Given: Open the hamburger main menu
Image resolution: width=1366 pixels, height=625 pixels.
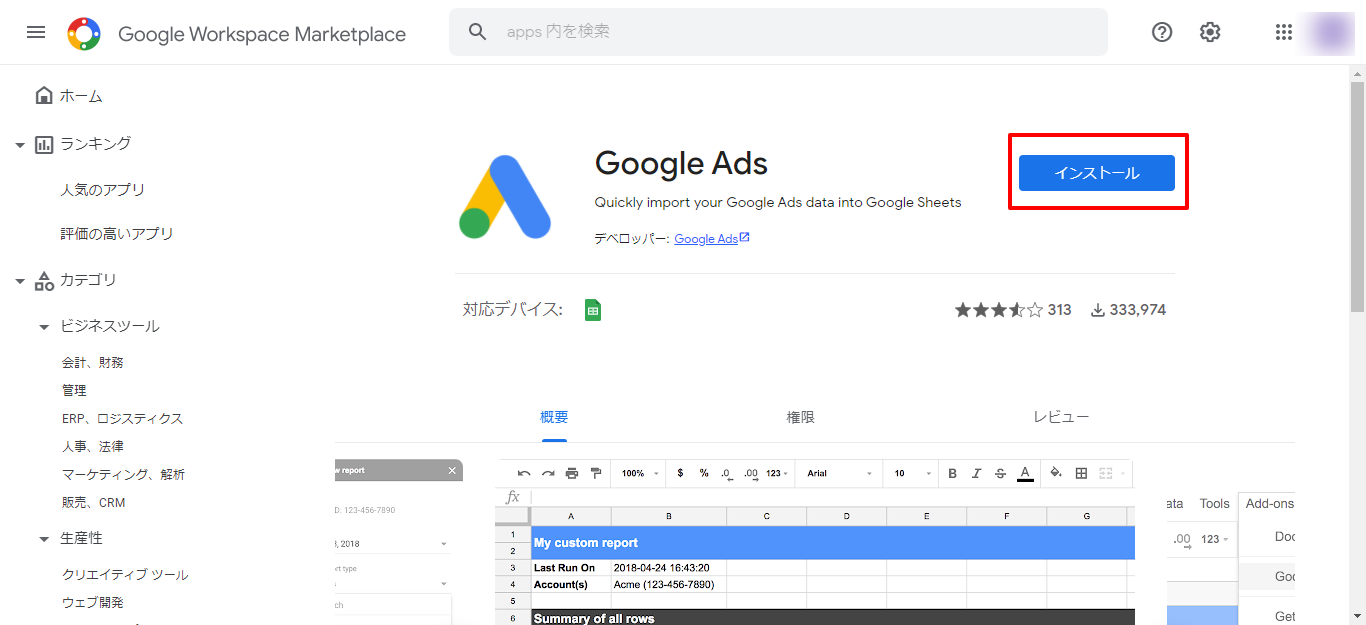Looking at the screenshot, I should click(36, 32).
